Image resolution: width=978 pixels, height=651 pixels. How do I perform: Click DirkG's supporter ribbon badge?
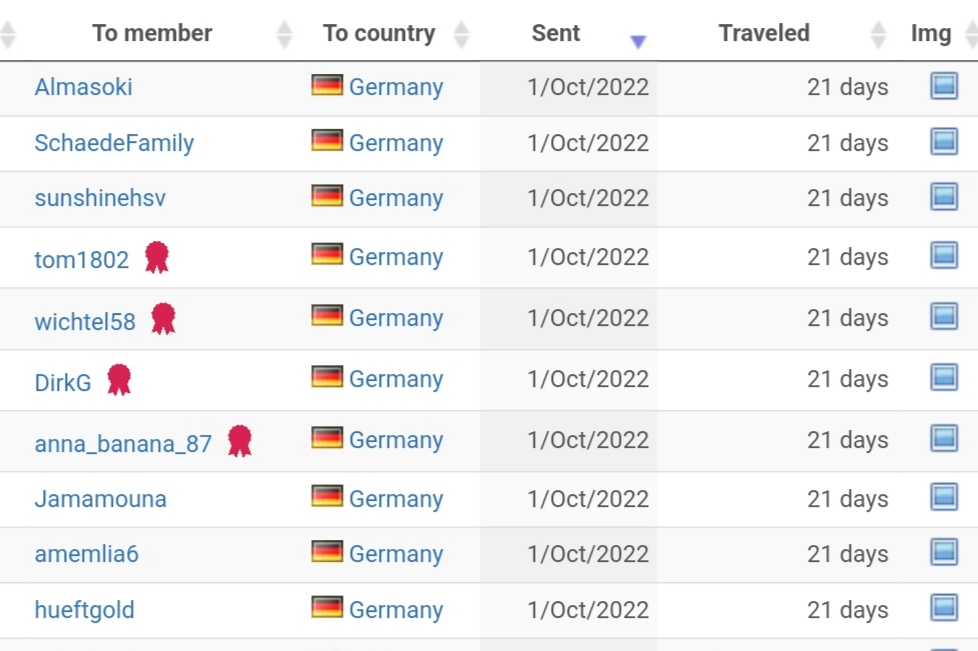click(x=119, y=380)
